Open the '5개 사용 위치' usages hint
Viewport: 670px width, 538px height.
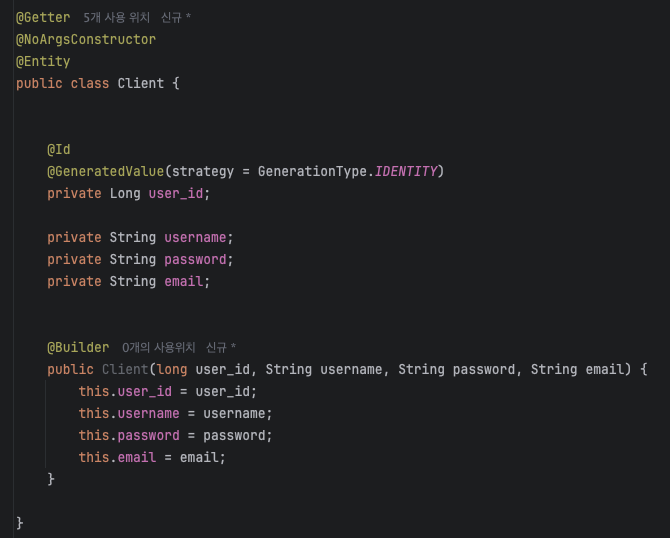click(x=116, y=18)
